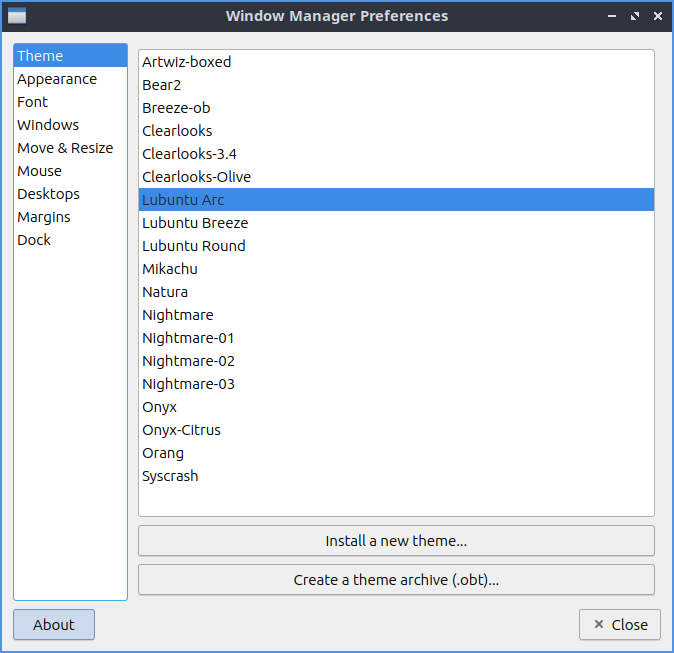
Task: Open the Margins section
Action: [x=44, y=217]
